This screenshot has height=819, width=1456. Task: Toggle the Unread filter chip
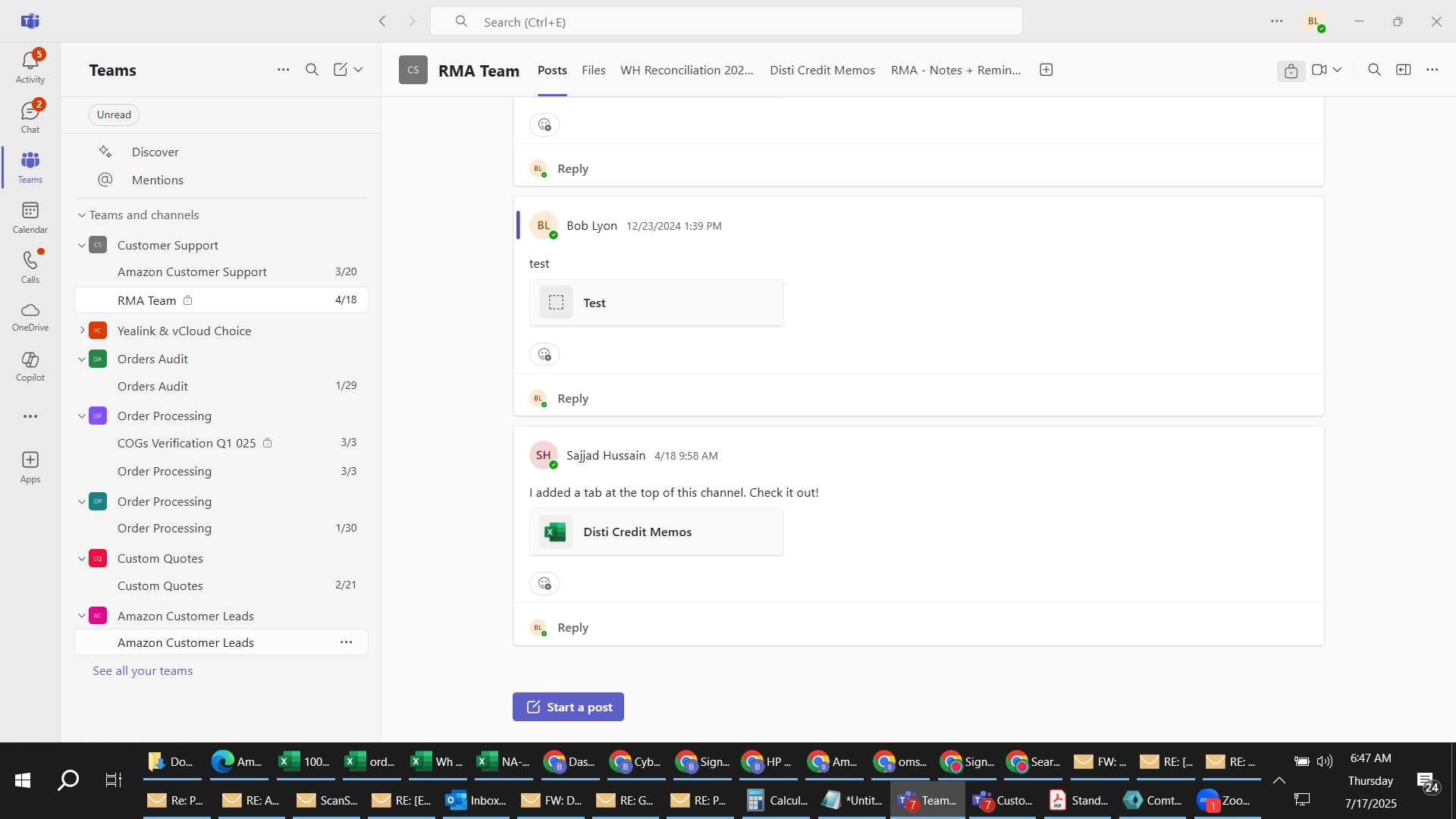coord(114,115)
